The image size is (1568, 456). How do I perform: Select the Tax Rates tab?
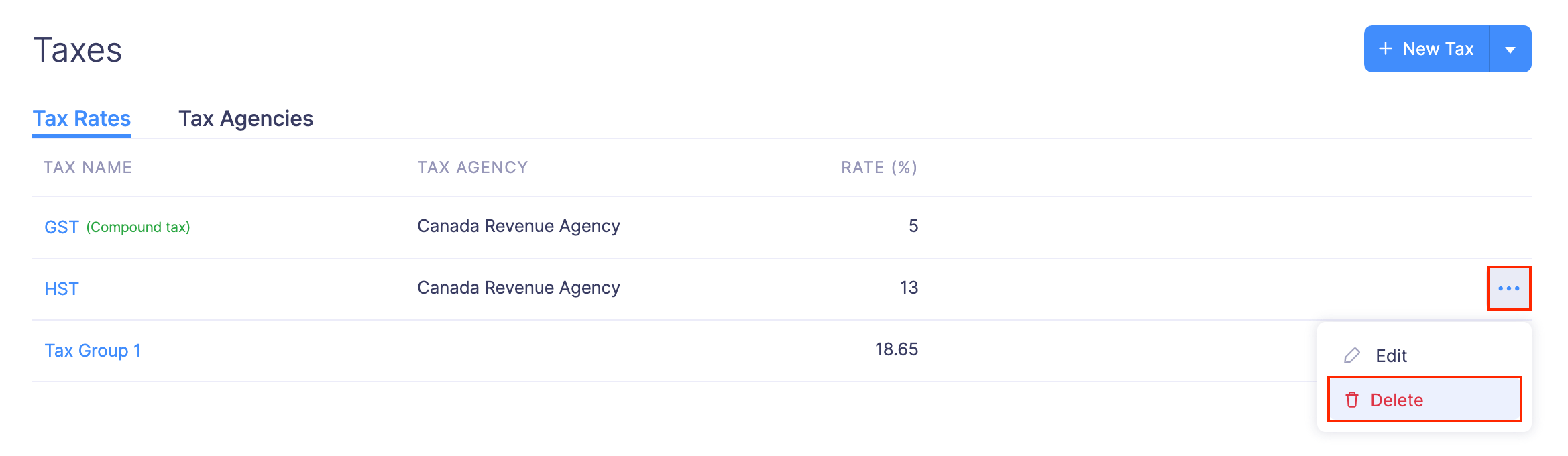point(82,119)
